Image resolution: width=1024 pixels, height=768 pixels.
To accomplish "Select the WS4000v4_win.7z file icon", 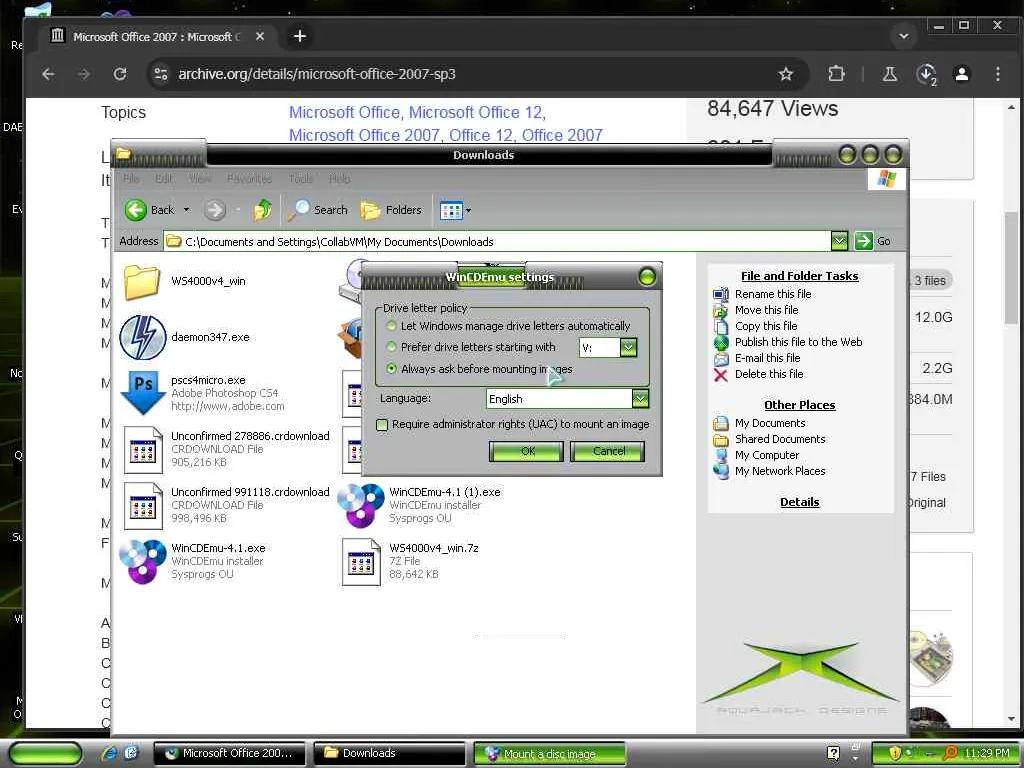I will (361, 562).
